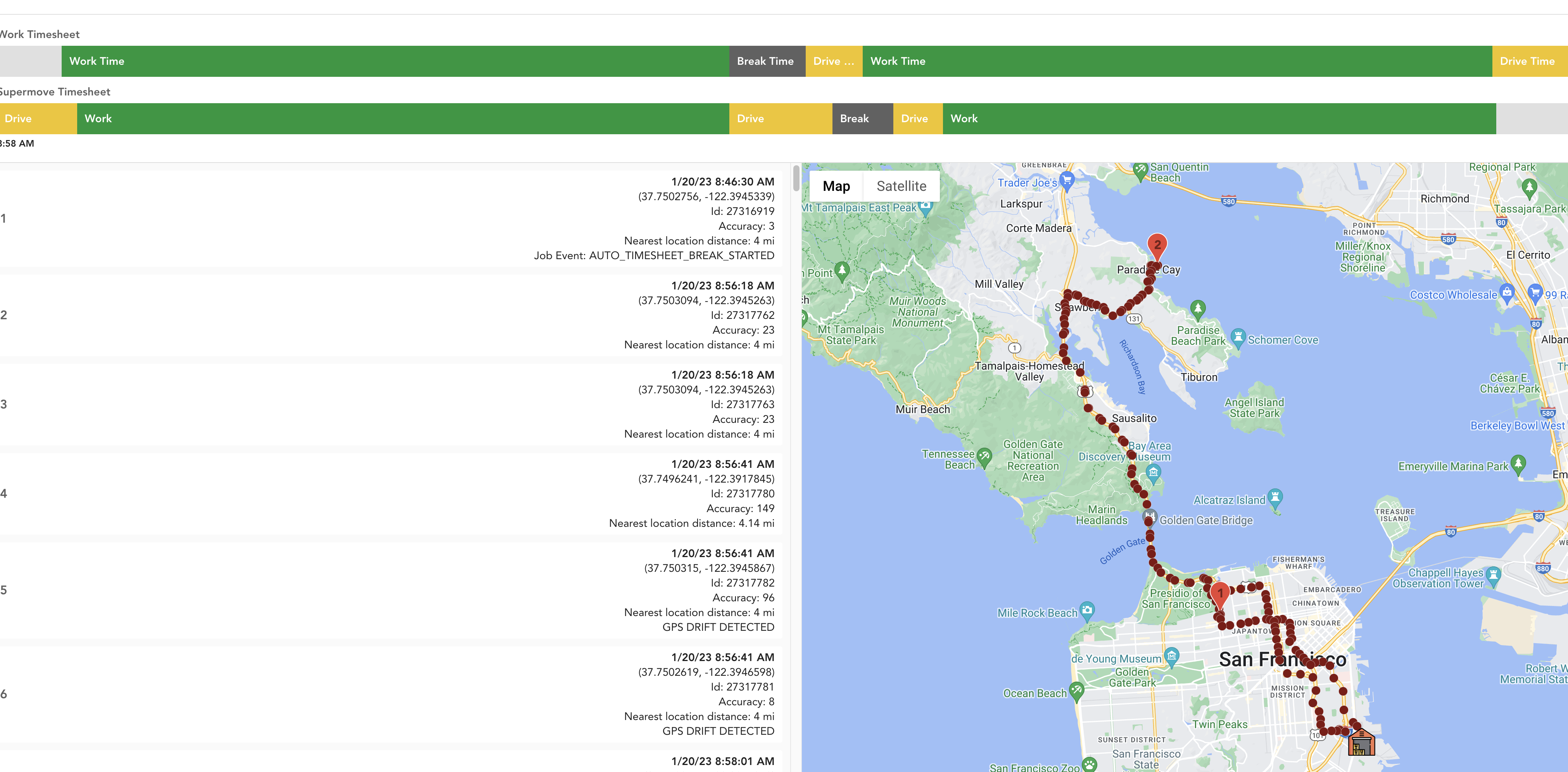Select the Drive segment in Supermove Timesheet
The image size is (1568, 772).
pos(38,118)
